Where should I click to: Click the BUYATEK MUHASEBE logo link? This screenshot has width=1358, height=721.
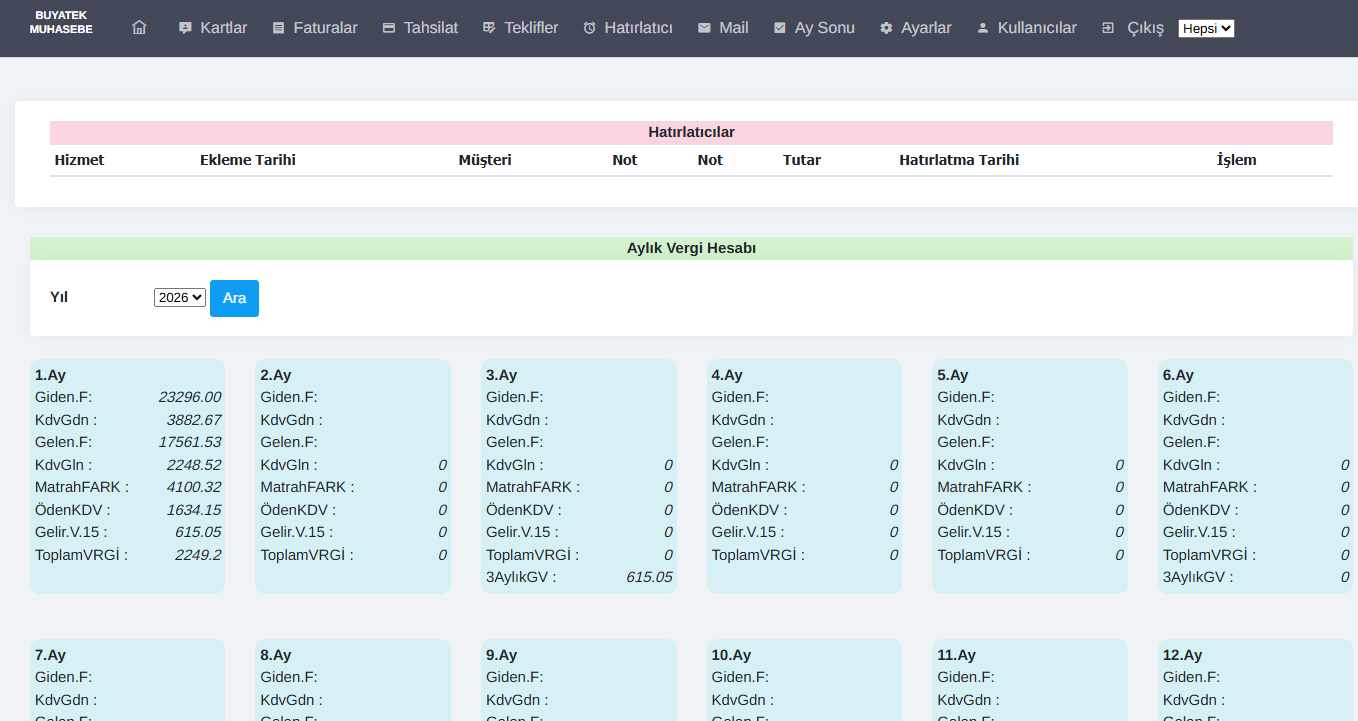61,23
